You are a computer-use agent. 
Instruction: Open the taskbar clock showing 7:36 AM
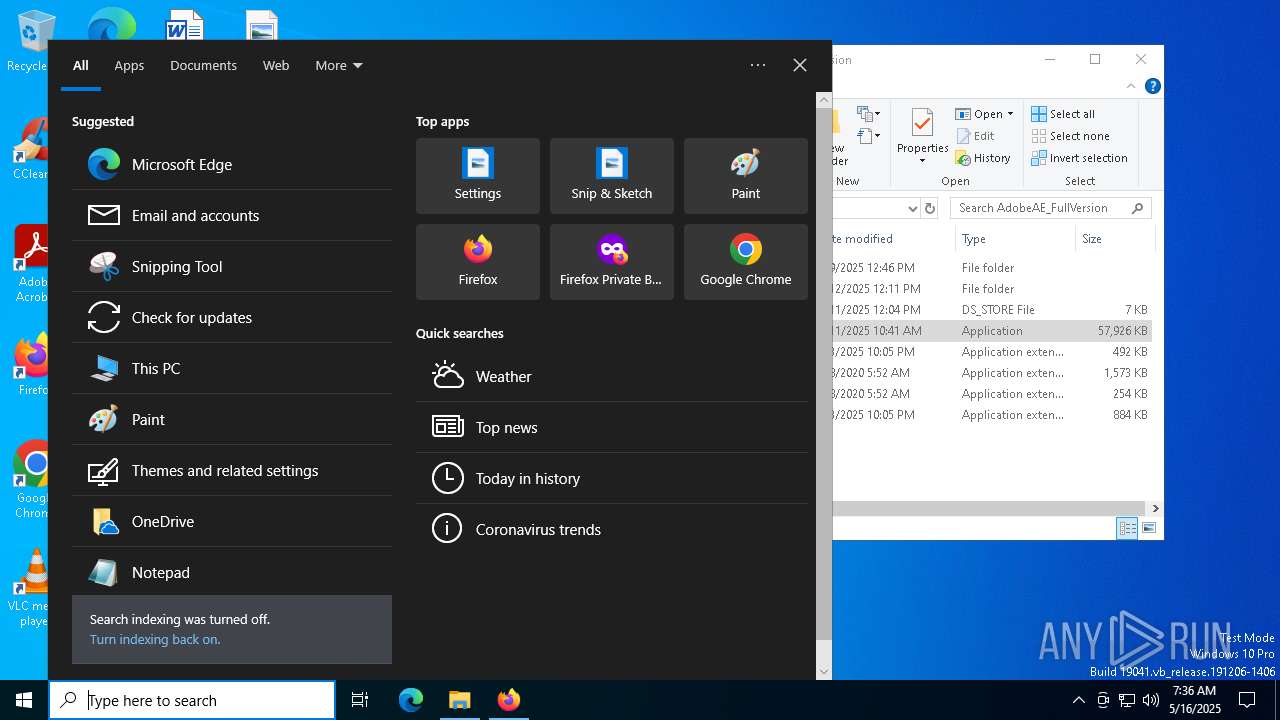coord(1195,700)
